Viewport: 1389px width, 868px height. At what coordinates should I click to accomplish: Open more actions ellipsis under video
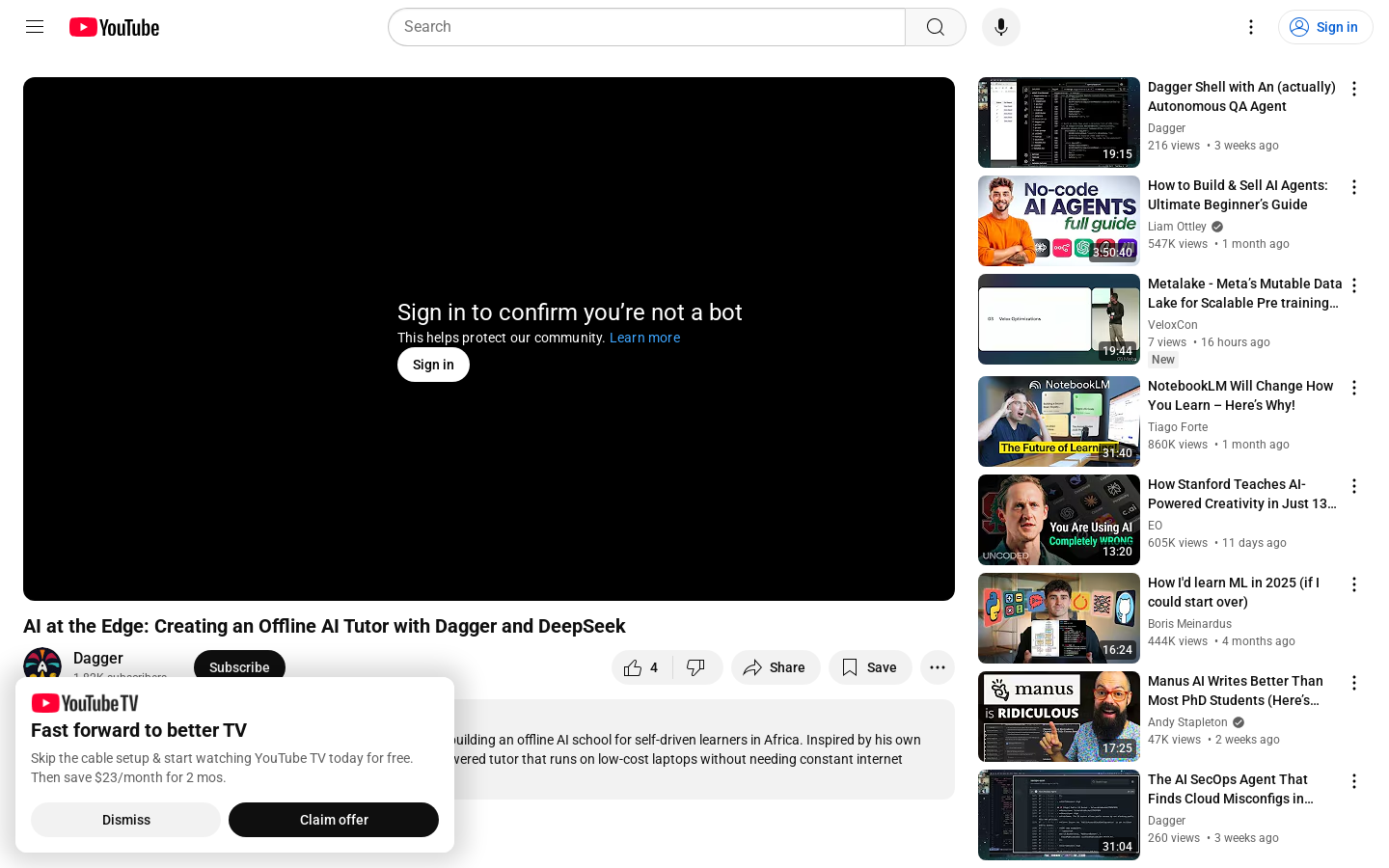tap(938, 667)
